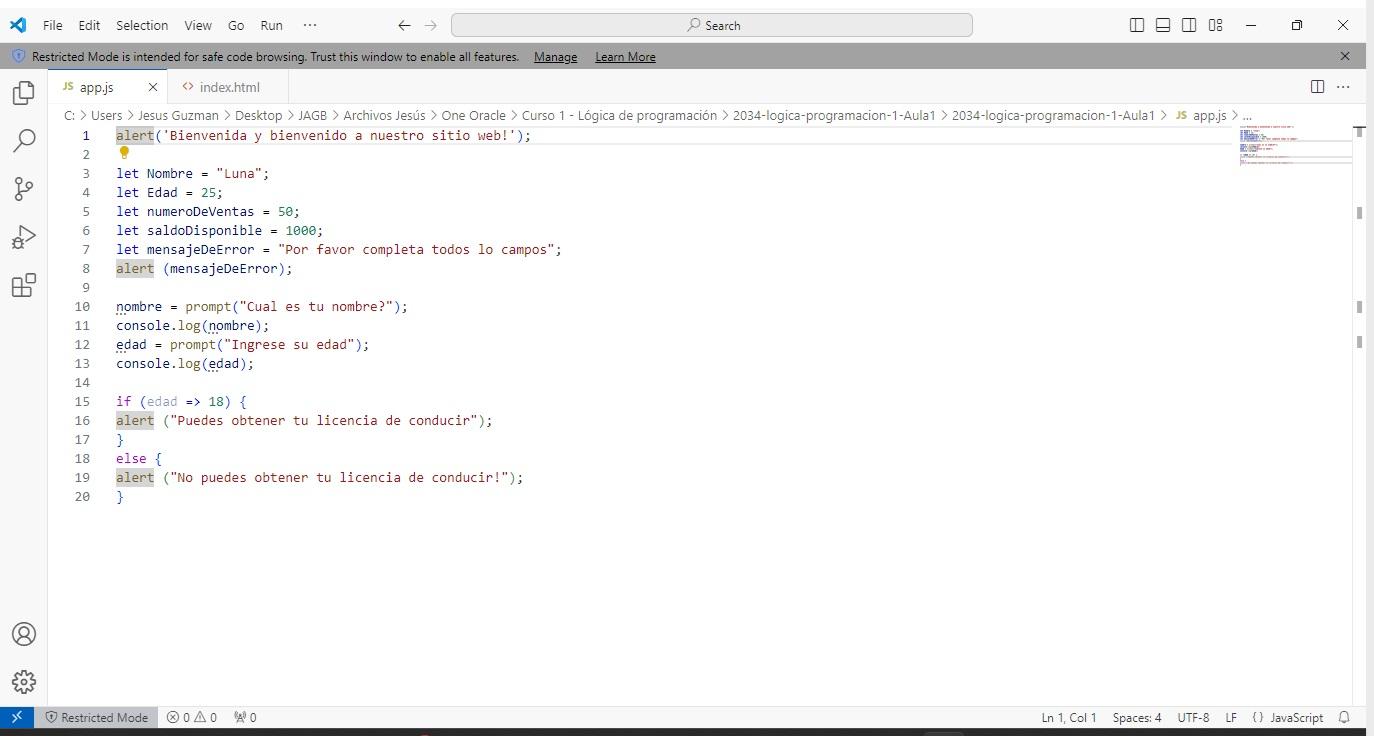Open the Selection menu
The height and width of the screenshot is (736, 1374).
(x=142, y=25)
